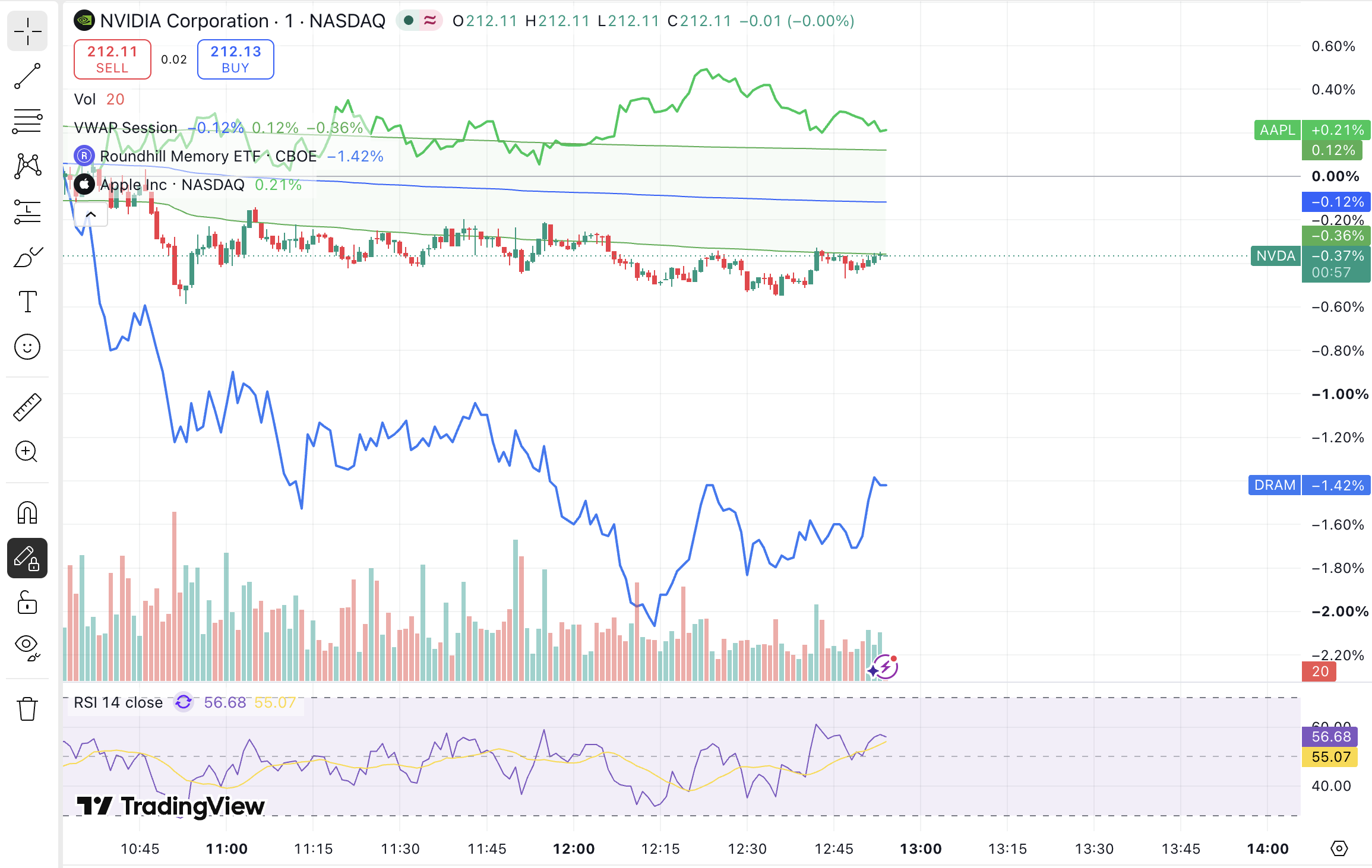Click the zoom in tool
This screenshot has height=868, width=1372.
pyautogui.click(x=27, y=452)
